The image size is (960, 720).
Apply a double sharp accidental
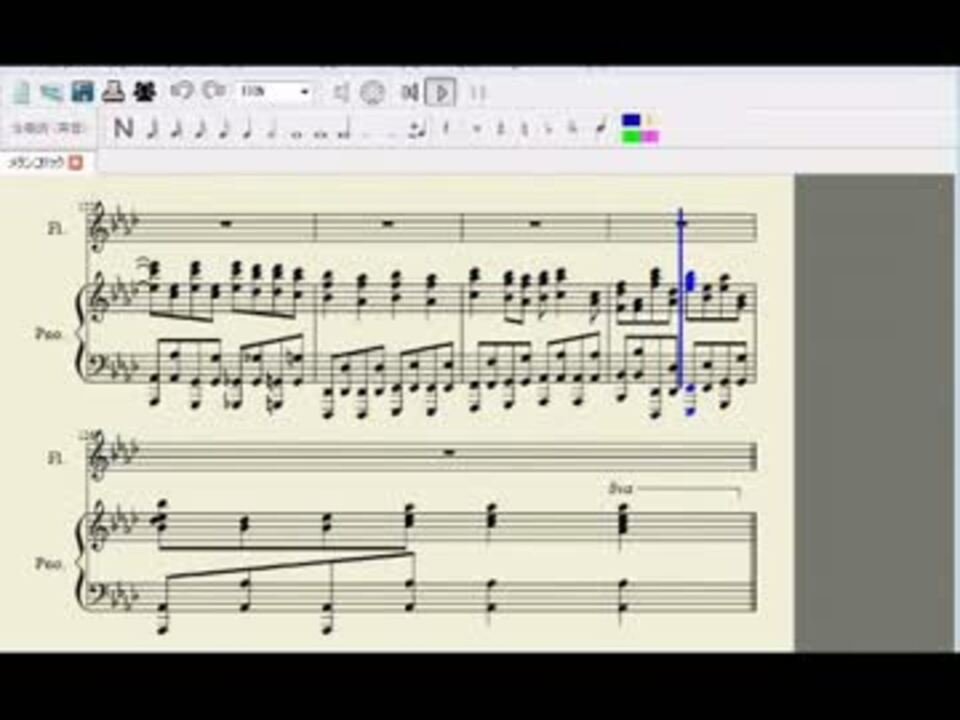click(478, 129)
